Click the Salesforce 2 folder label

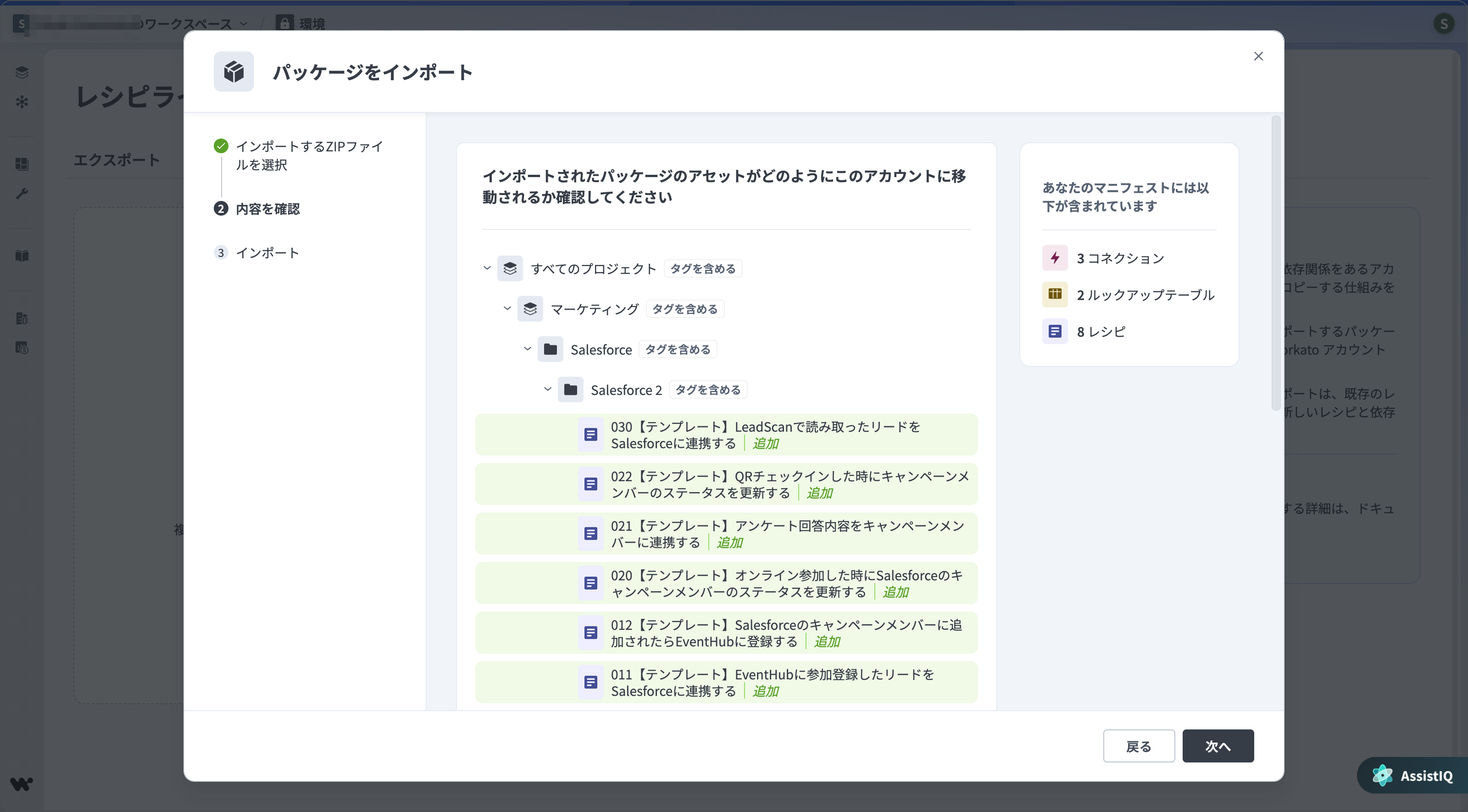coord(626,390)
